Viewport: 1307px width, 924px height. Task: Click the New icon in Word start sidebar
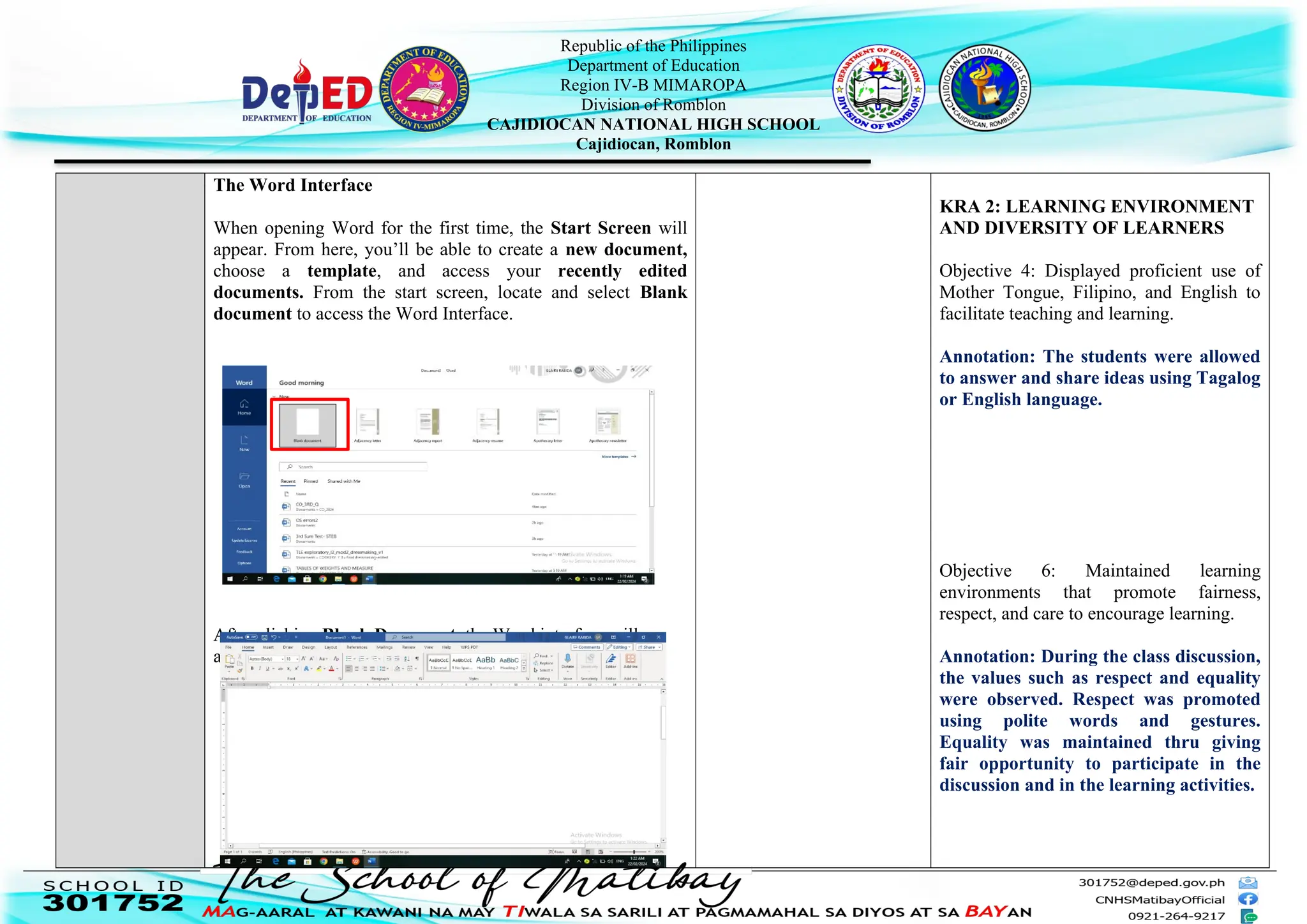point(244,440)
